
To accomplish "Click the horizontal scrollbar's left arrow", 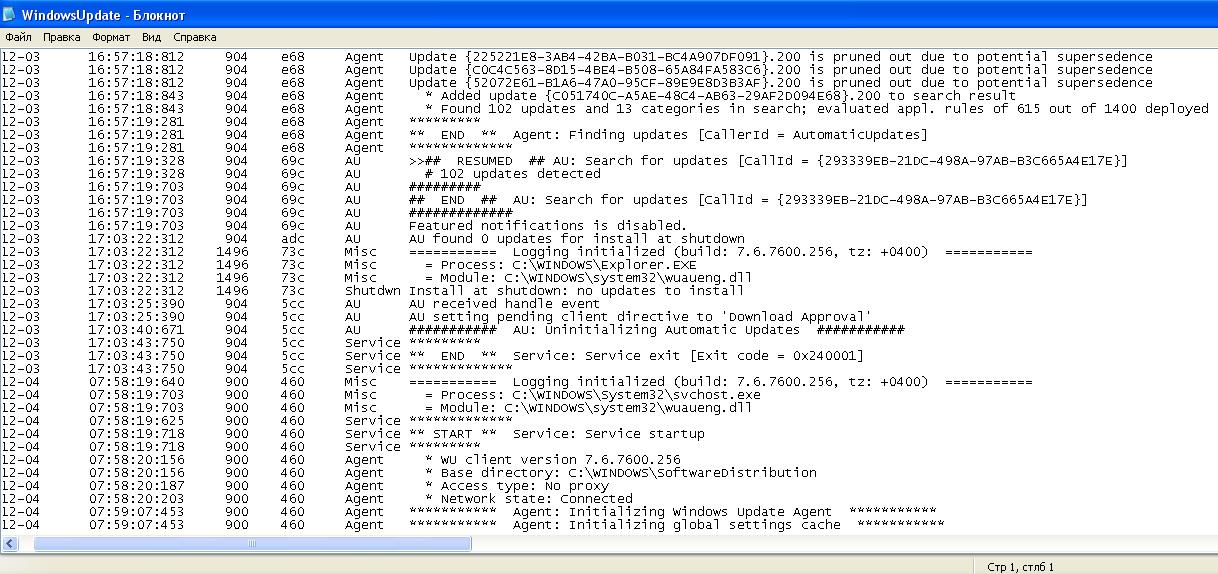I will click(10, 544).
